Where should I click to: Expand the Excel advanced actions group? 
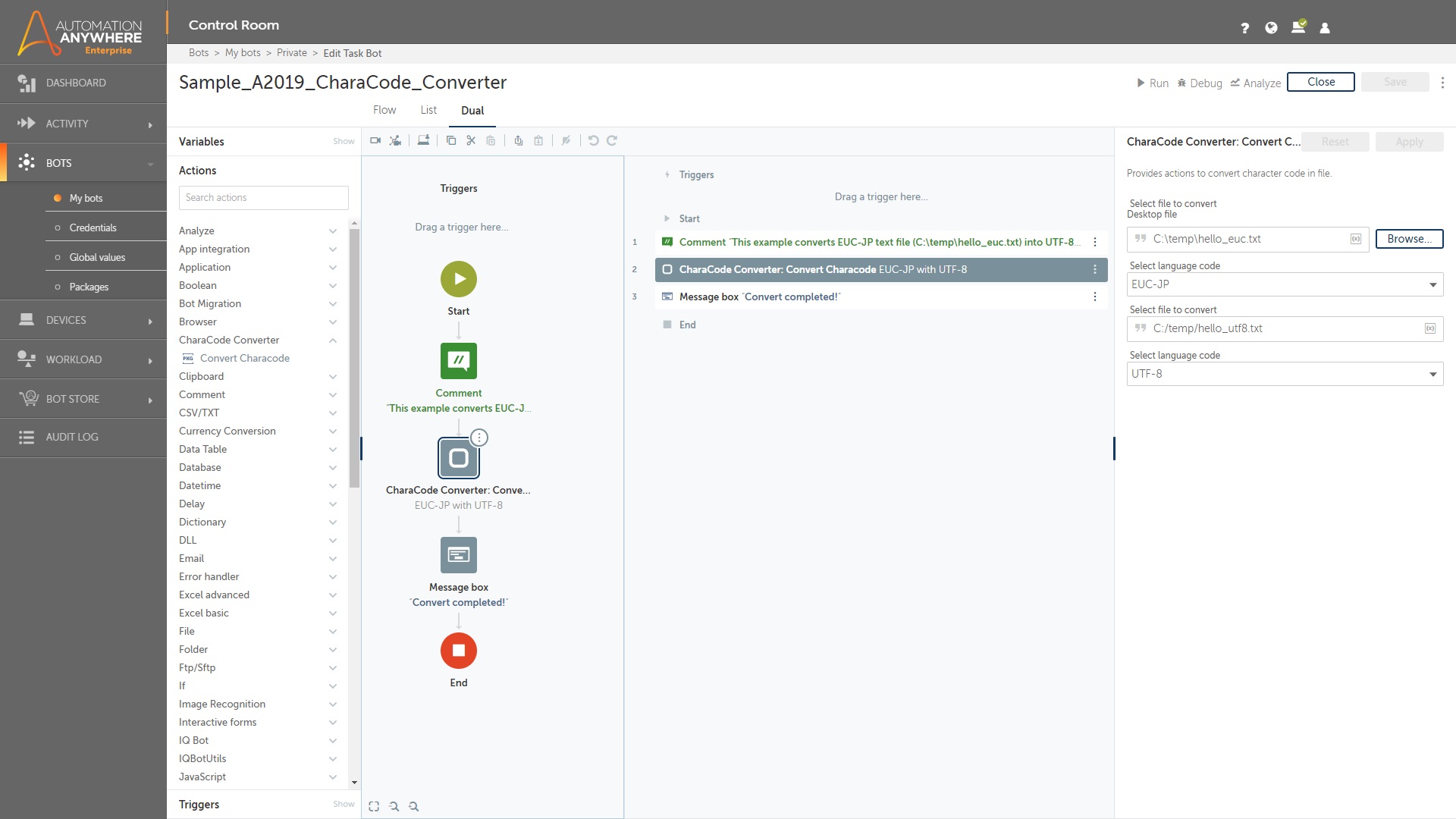(332, 595)
